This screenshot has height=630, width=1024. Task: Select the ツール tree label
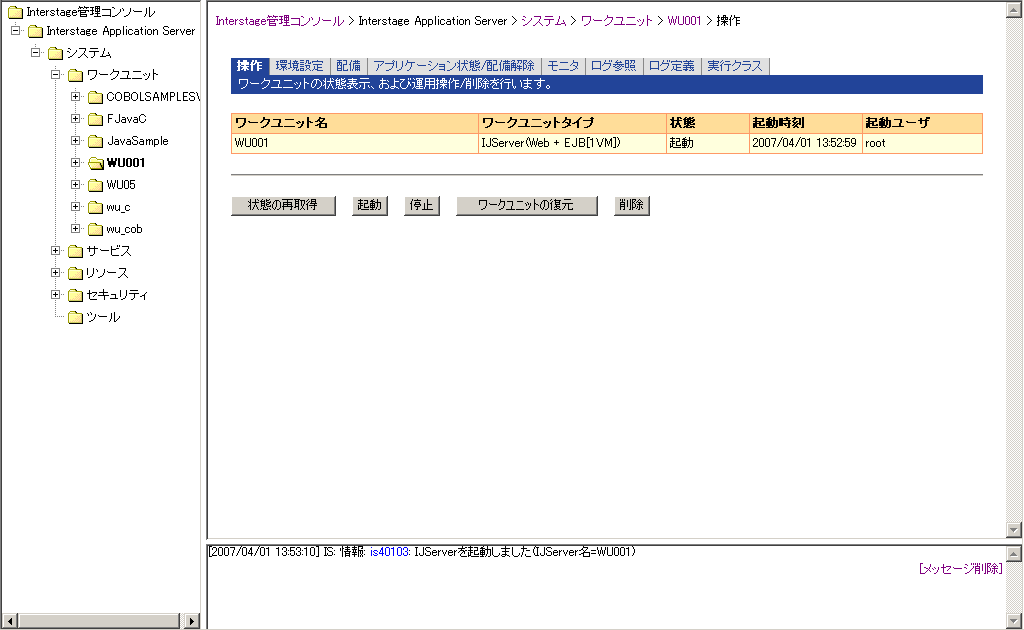pyautogui.click(x=103, y=317)
